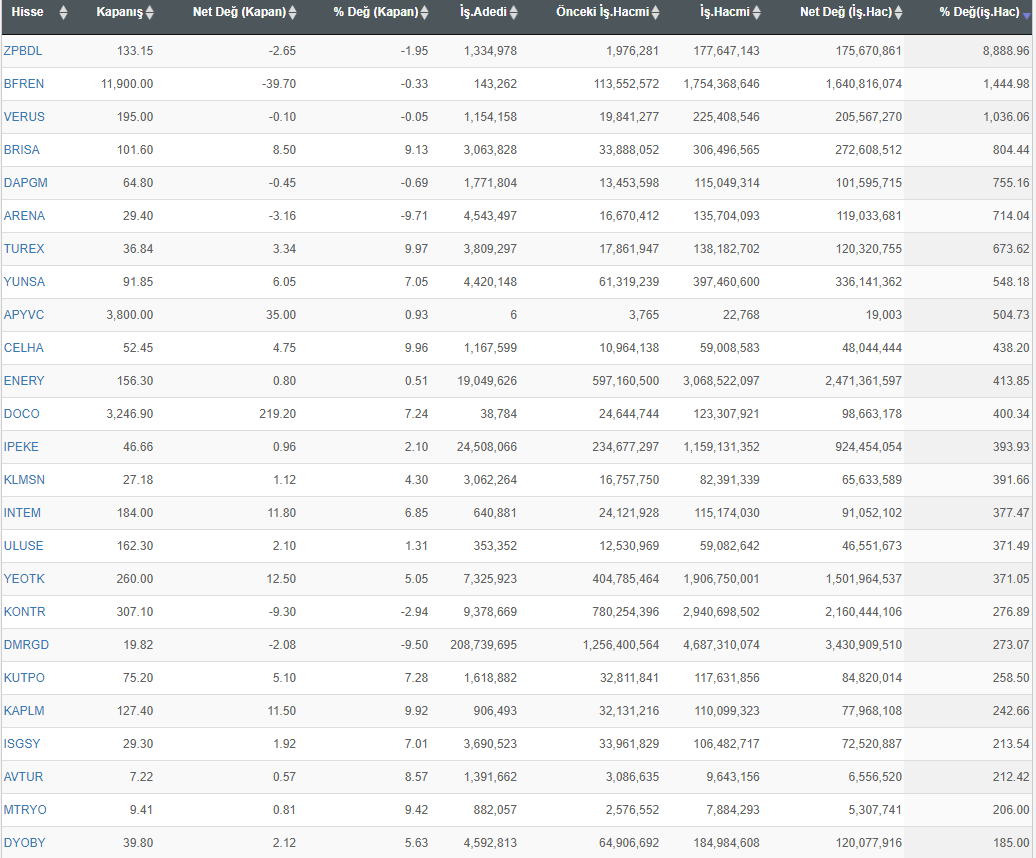Select ISGSY volume change 213.54
Viewport: 1036px width, 858px height.
coord(1011,744)
